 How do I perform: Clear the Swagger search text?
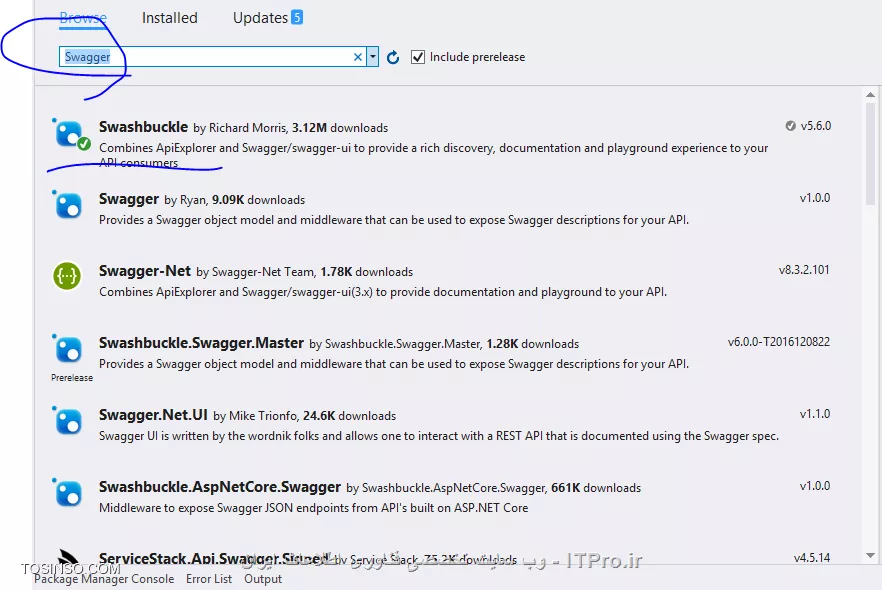pos(358,57)
